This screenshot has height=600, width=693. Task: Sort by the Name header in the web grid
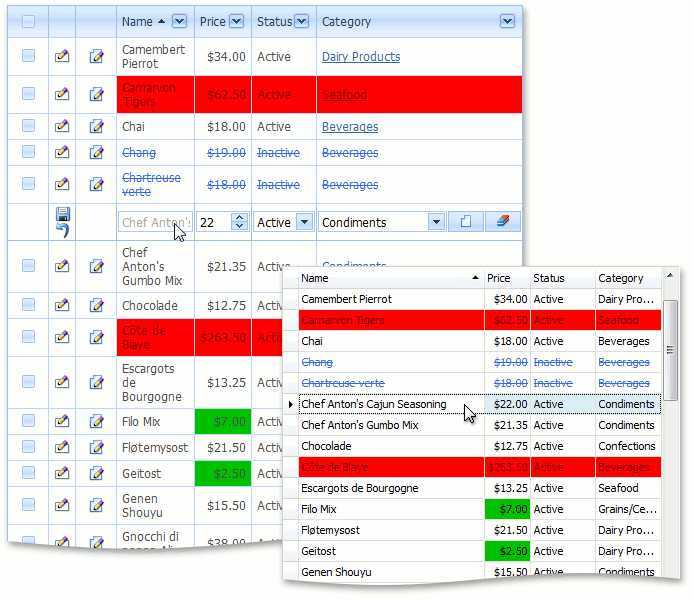pyautogui.click(x=137, y=22)
